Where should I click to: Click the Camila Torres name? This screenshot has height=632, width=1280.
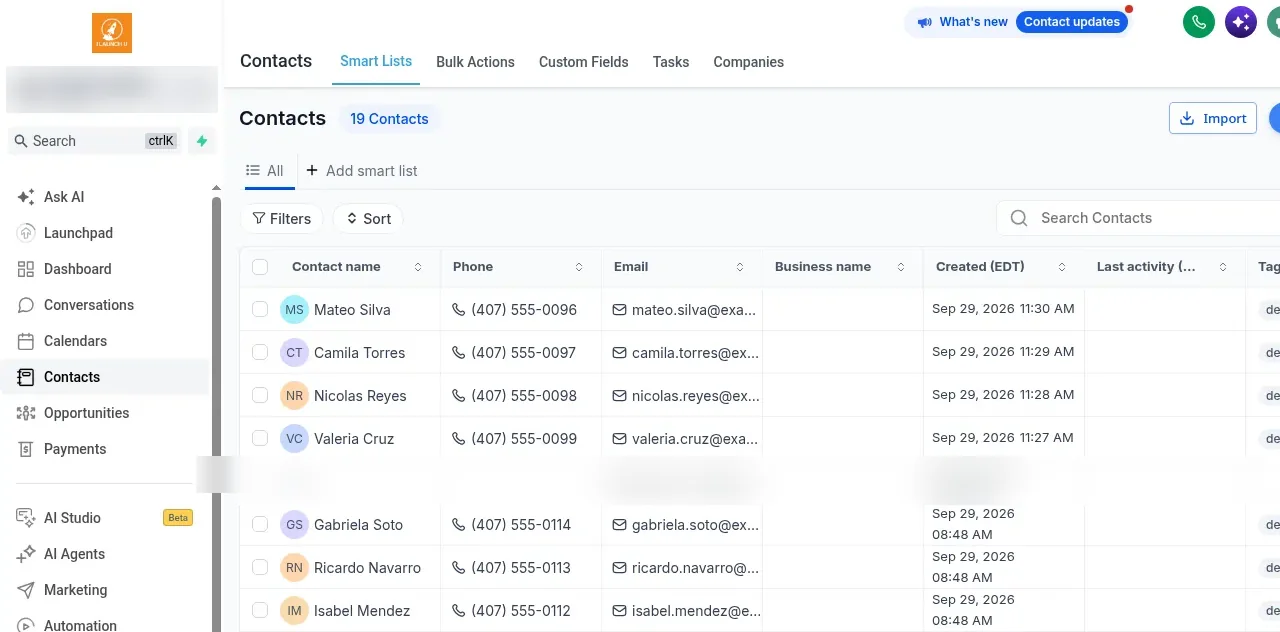[359, 353]
